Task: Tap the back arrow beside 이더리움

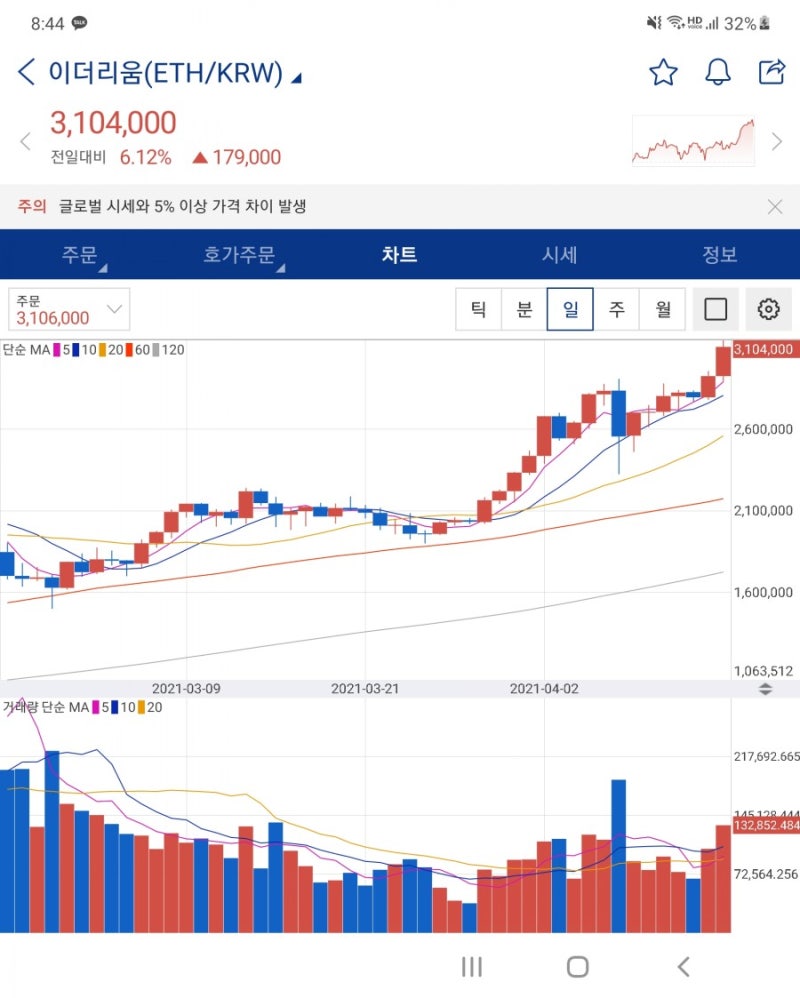Action: 26,72
